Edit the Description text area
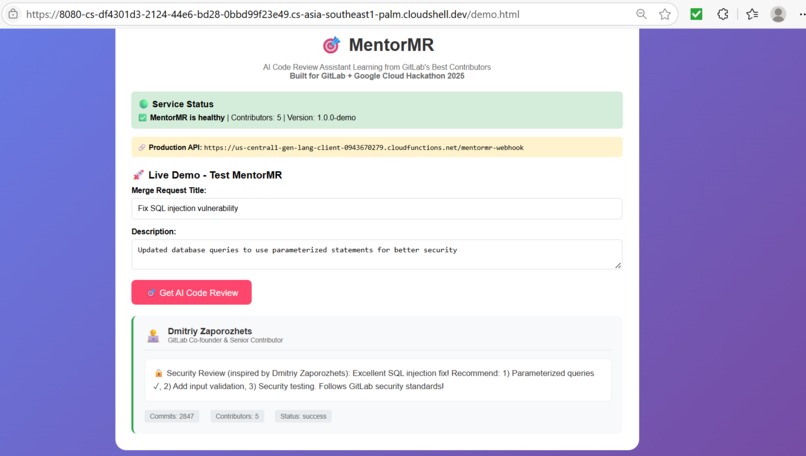This screenshot has height=456, width=806. (x=377, y=254)
